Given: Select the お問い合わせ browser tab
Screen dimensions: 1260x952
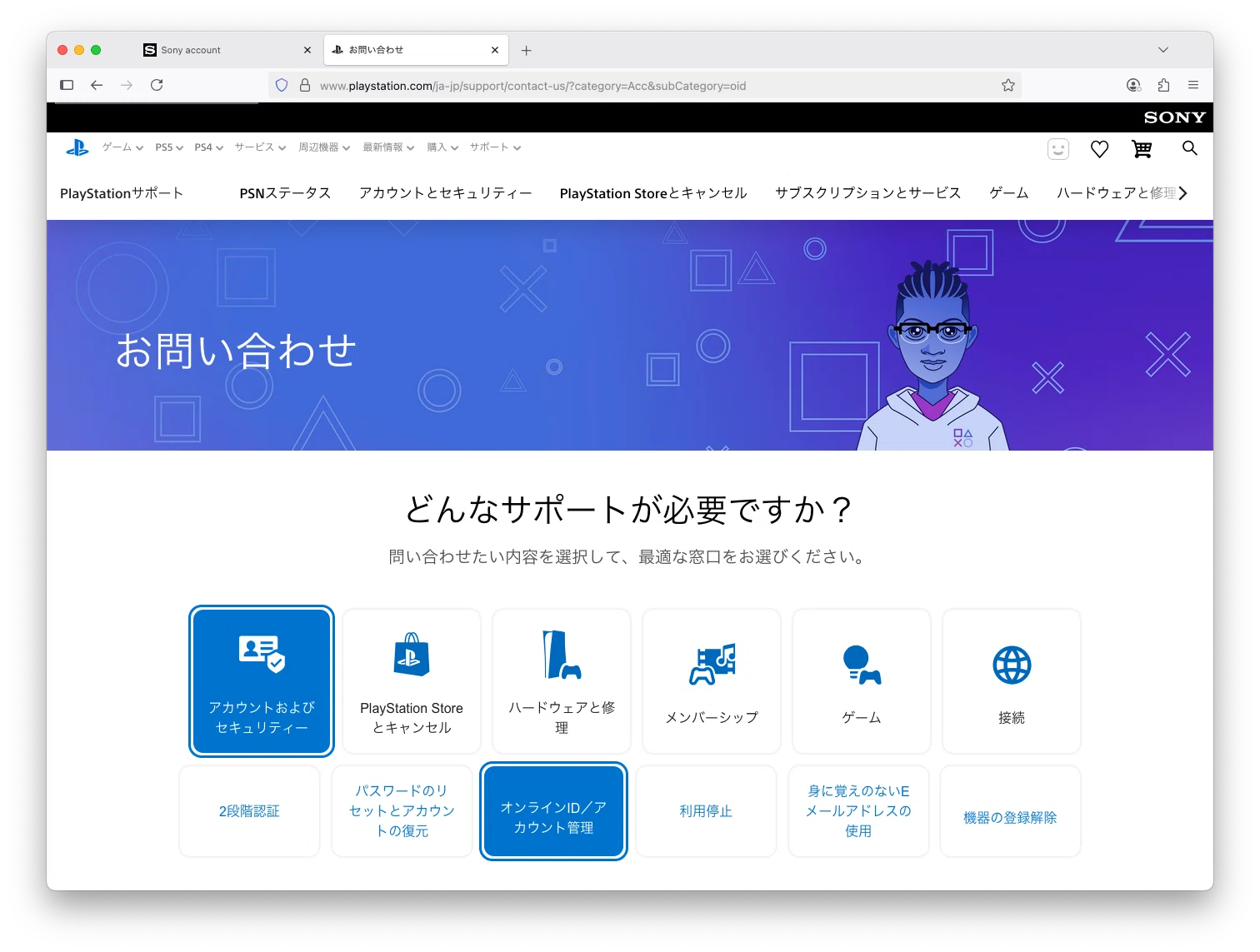Looking at the screenshot, I should point(416,50).
